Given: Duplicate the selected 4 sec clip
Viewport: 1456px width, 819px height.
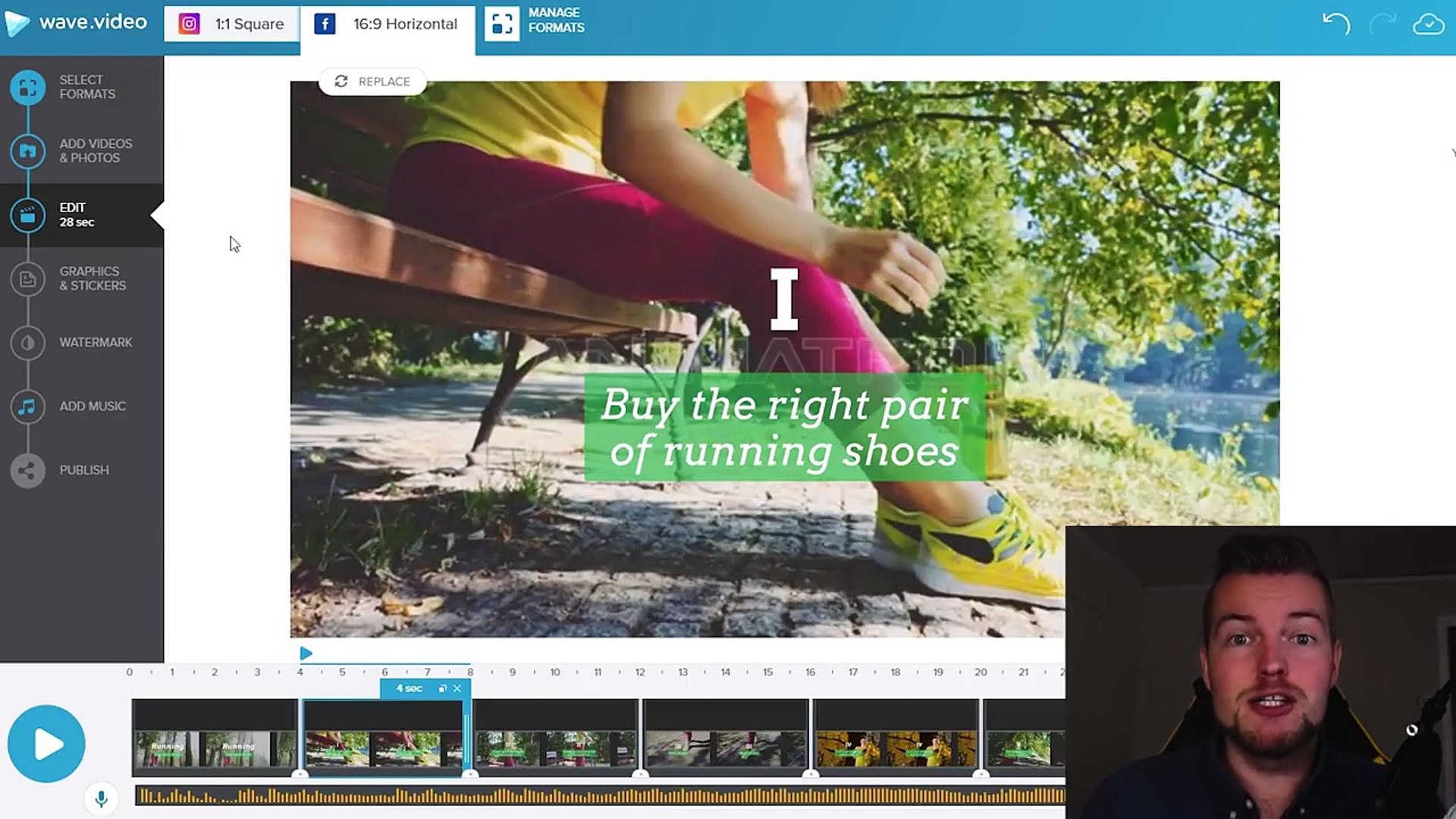Looking at the screenshot, I should coord(442,689).
